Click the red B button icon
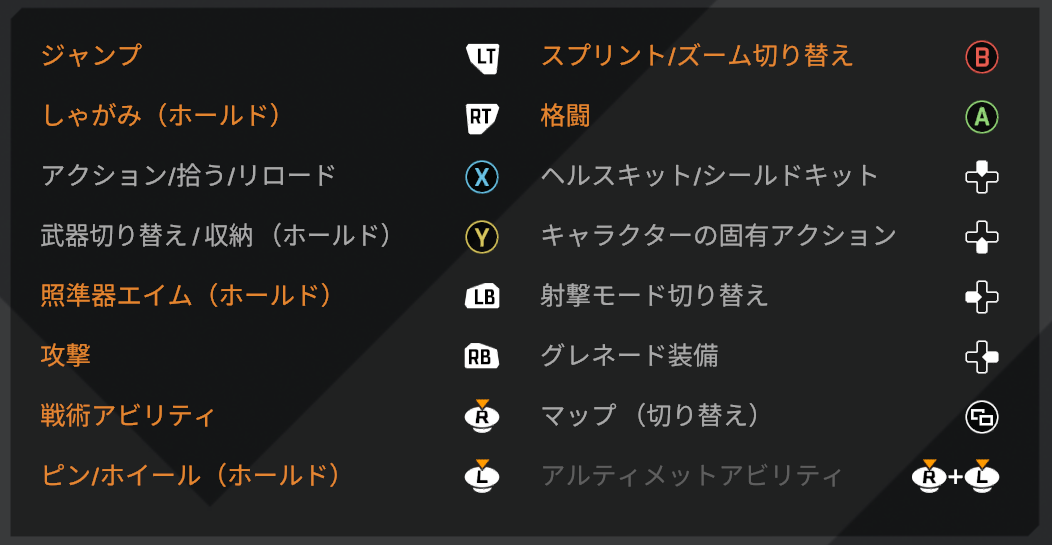 982,58
